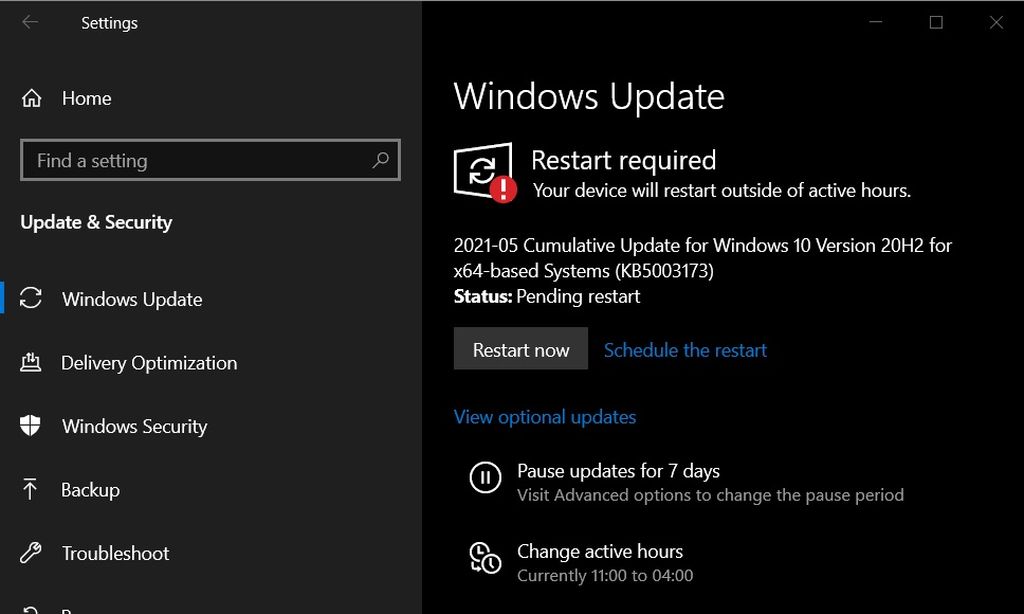The height and width of the screenshot is (614, 1024).
Task: Click the Restart now button
Action: [x=520, y=349]
